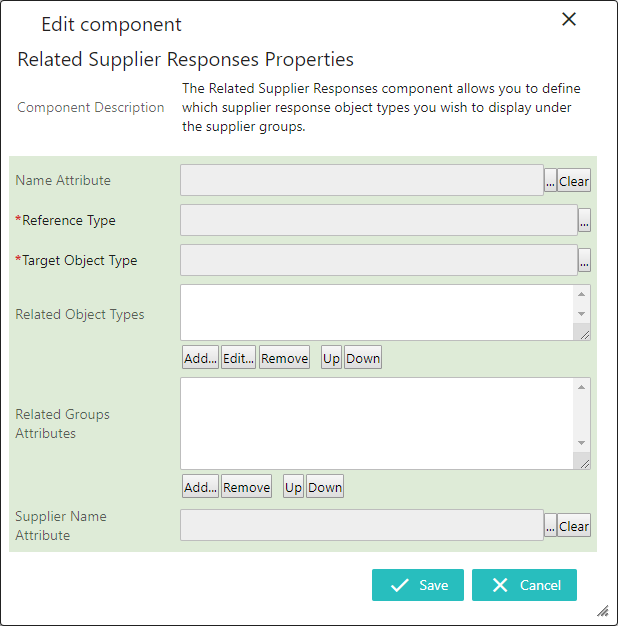This screenshot has width=618, height=626.
Task: Clear the Supplier Name Attribute field
Action: point(574,525)
